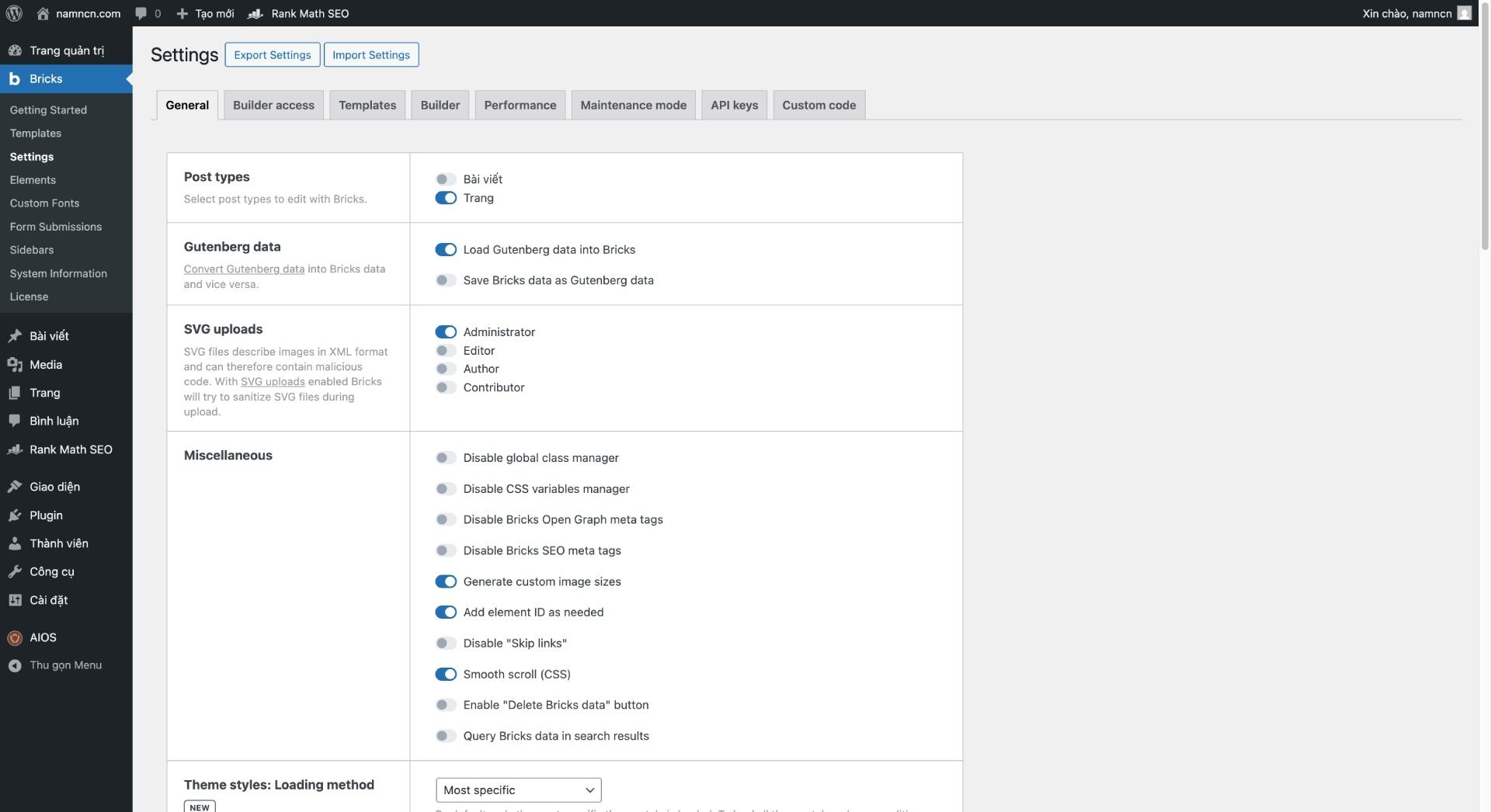The image size is (1491, 812).
Task: Toggle Disable CSS variables manager
Action: [446, 488]
